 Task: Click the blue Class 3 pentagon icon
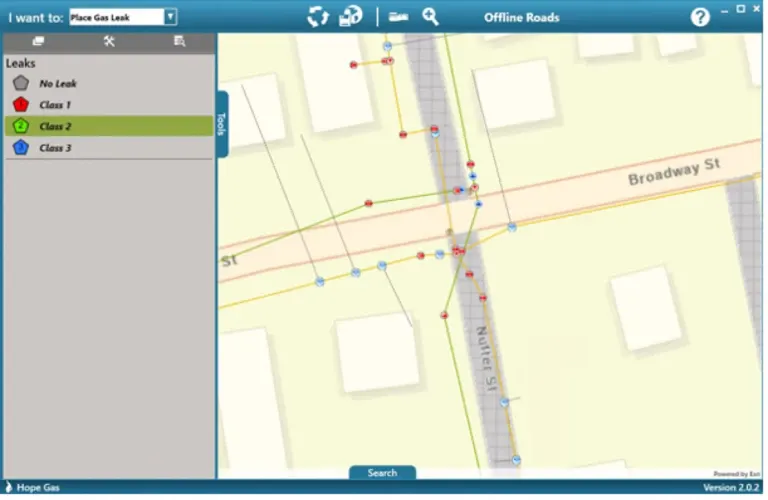coord(21,147)
